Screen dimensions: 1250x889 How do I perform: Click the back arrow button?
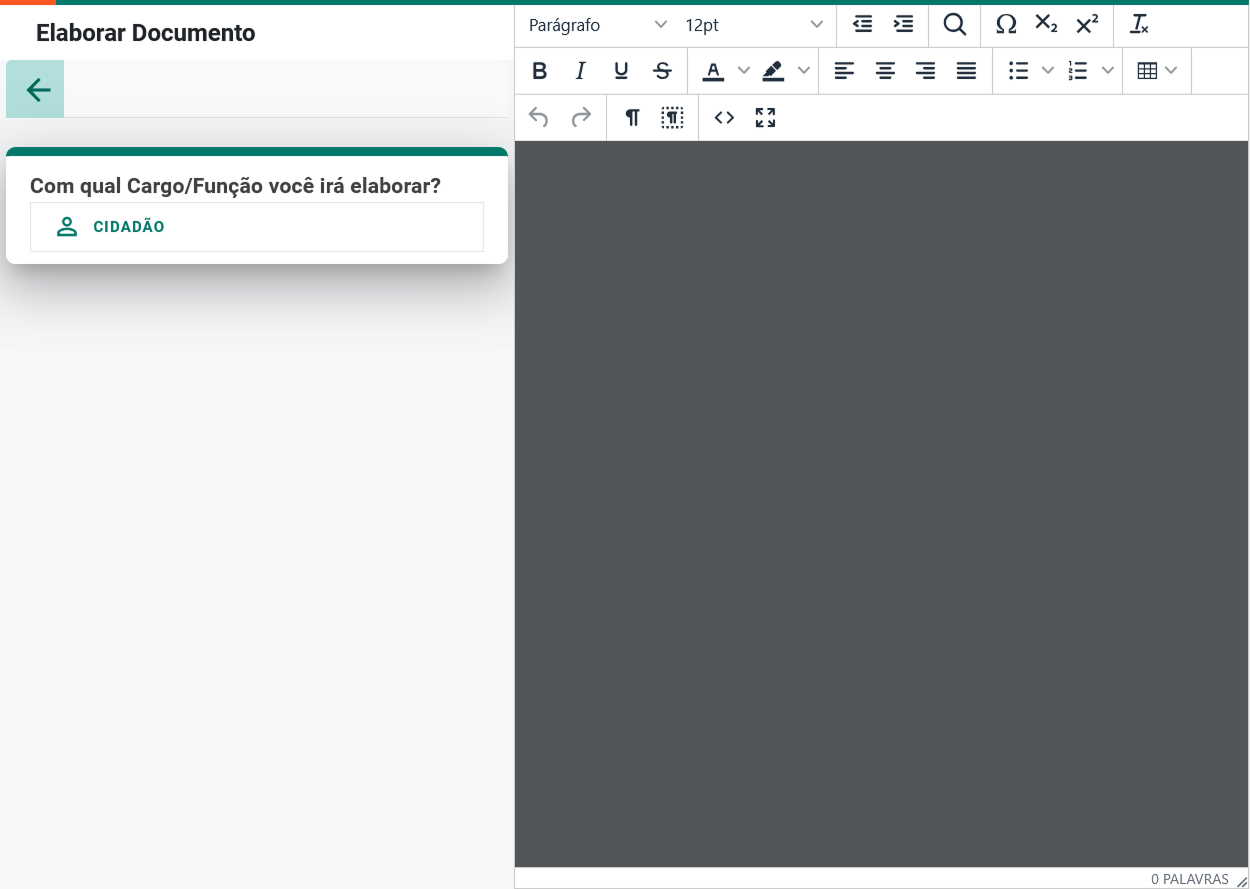37,90
